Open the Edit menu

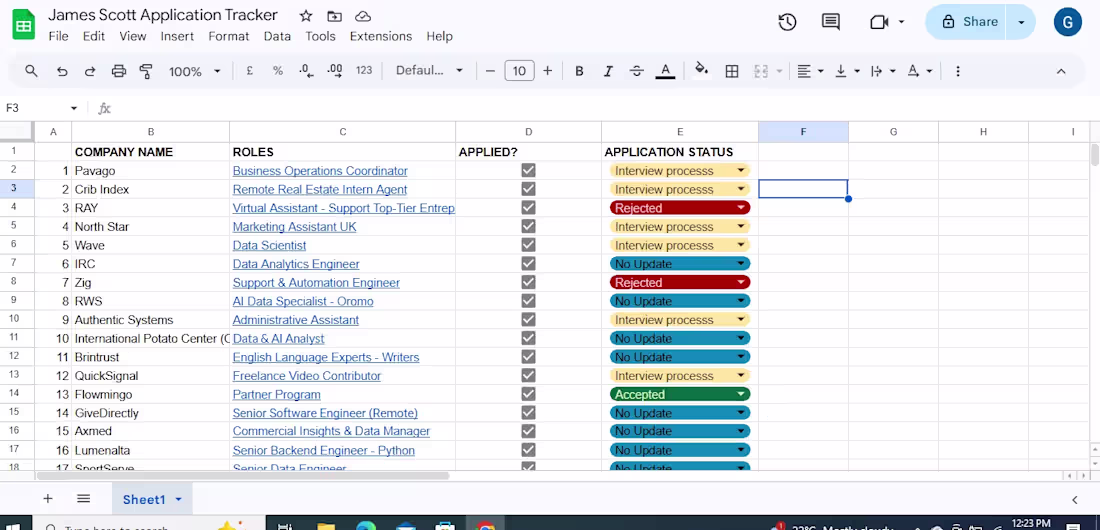93,37
